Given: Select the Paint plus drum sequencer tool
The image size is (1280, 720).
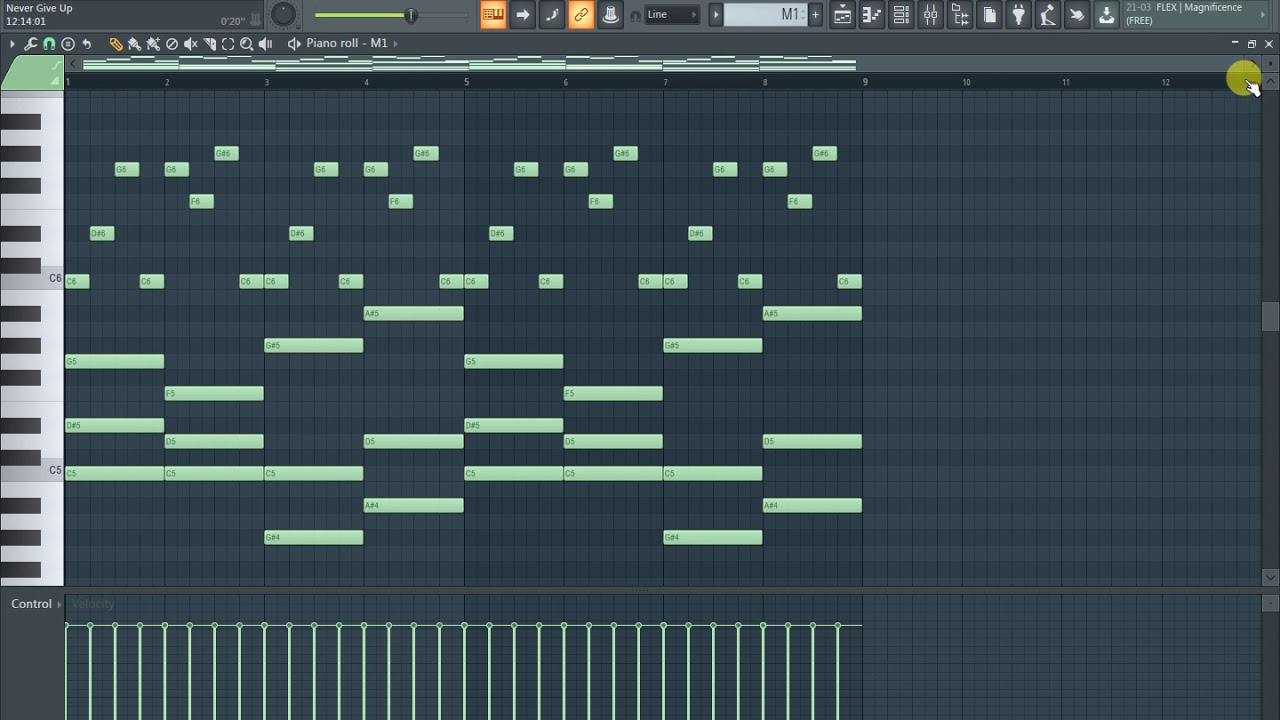Looking at the screenshot, I should (x=153, y=44).
